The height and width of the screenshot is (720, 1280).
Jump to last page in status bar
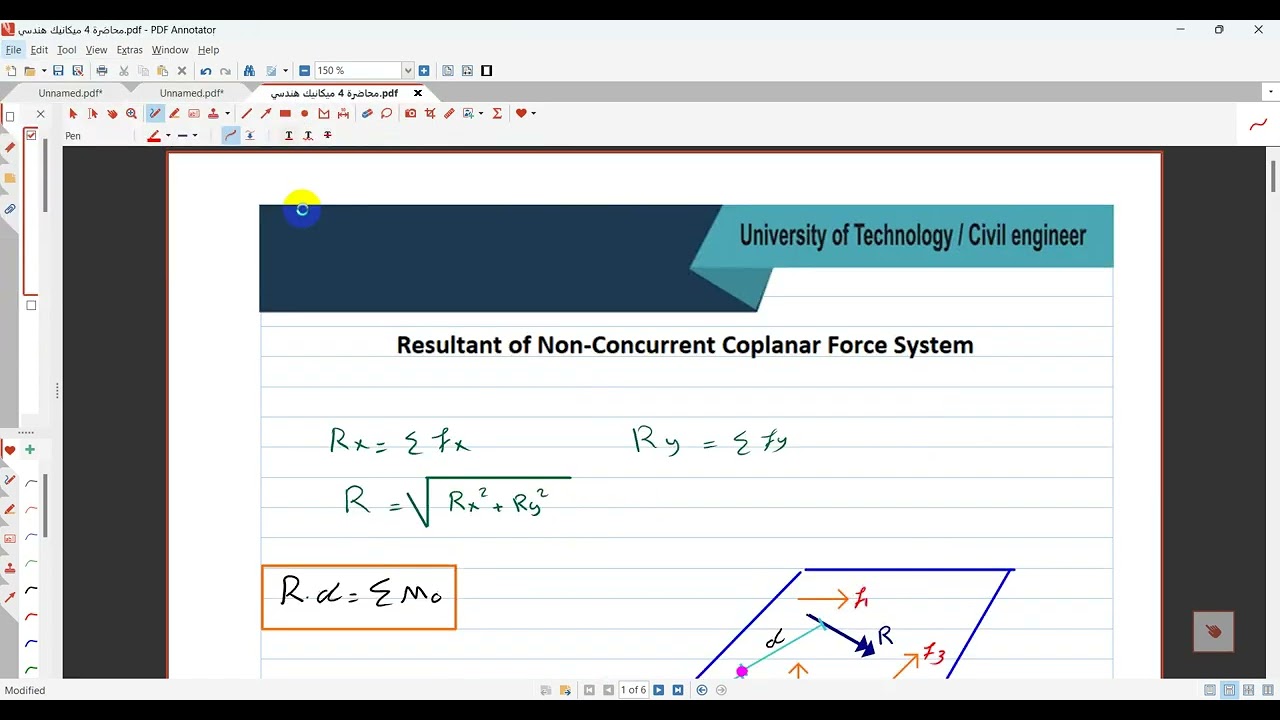(678, 690)
